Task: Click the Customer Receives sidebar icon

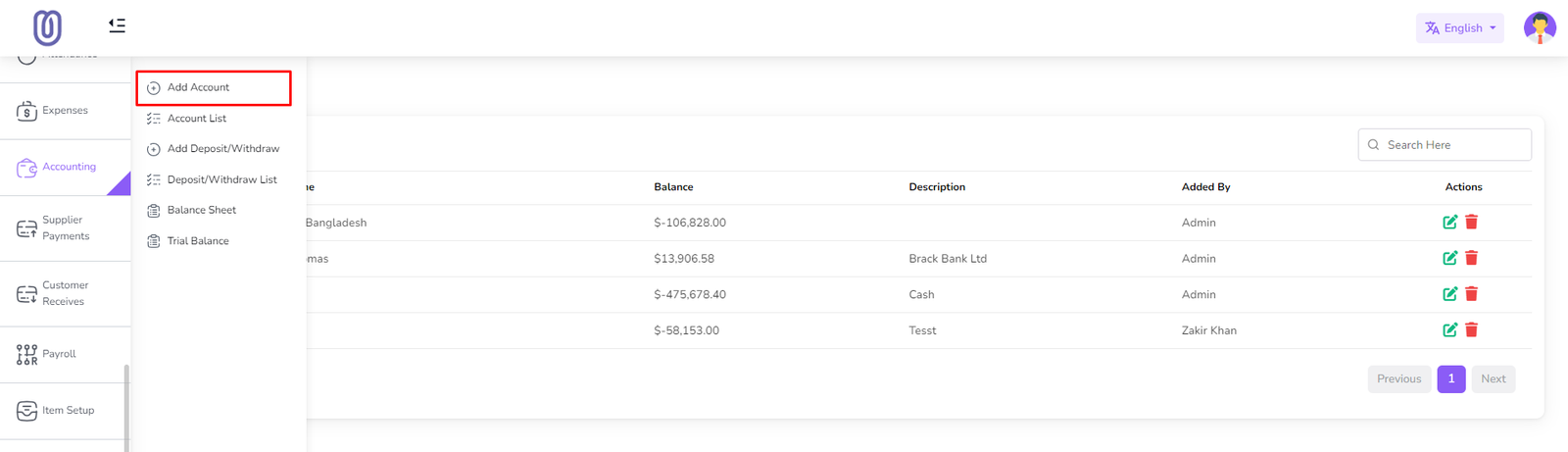Action: (26, 294)
